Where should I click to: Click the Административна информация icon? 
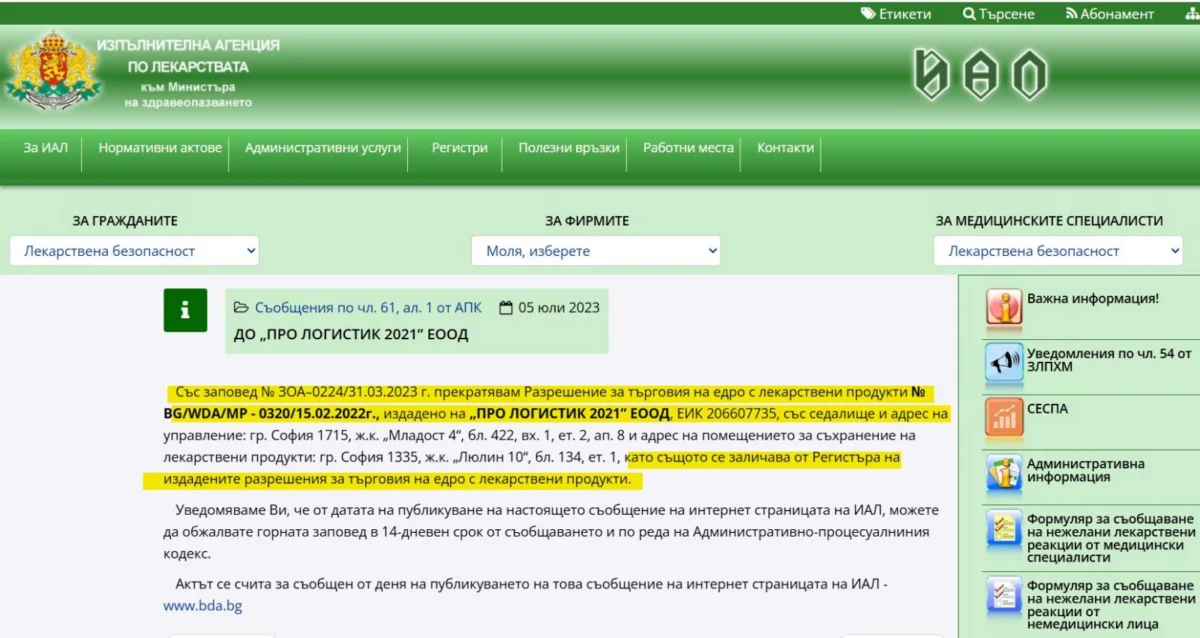(1004, 472)
